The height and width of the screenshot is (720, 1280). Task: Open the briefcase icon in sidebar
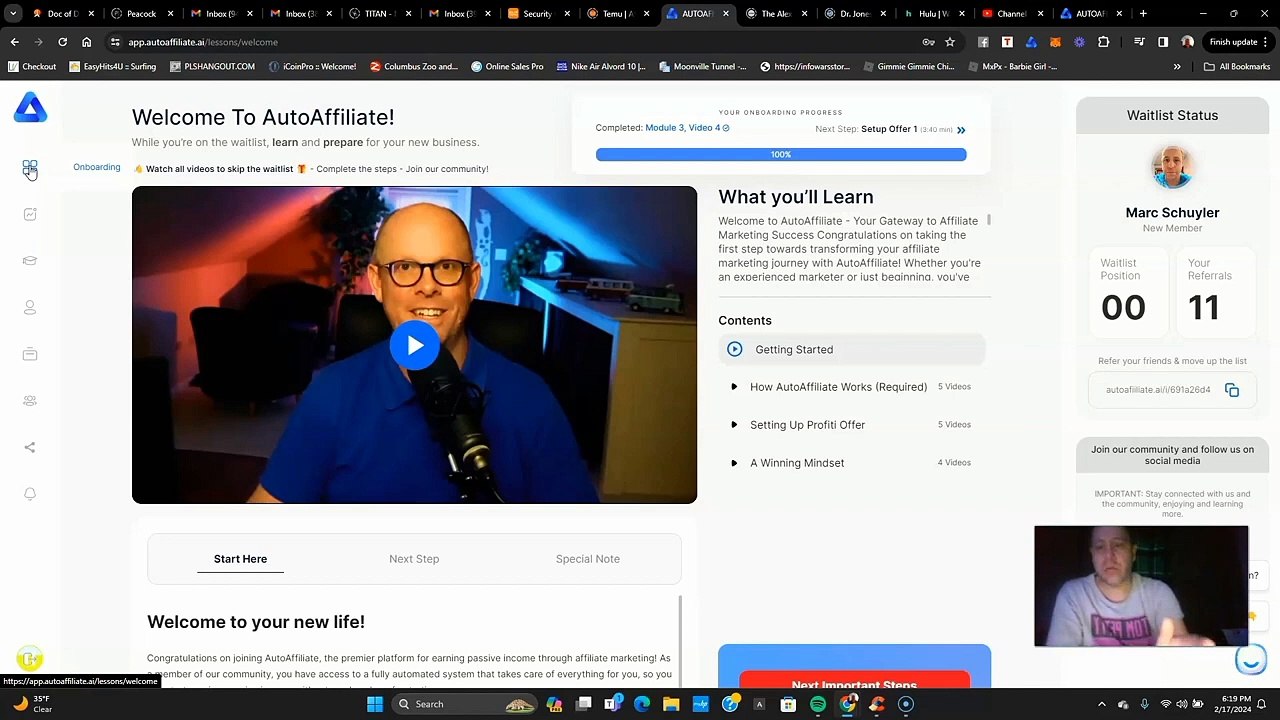click(30, 354)
